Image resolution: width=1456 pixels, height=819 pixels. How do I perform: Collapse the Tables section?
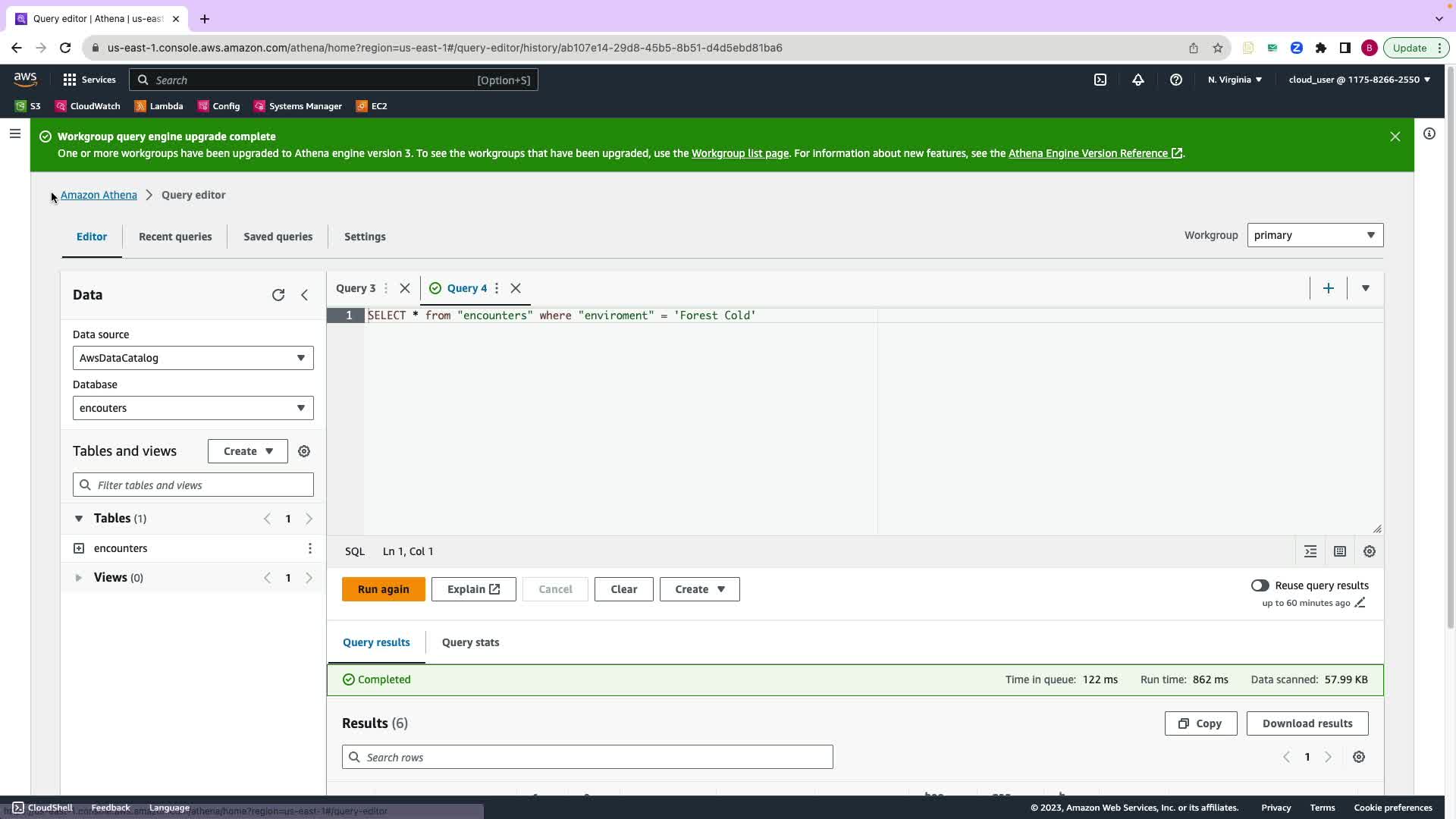pos(78,519)
